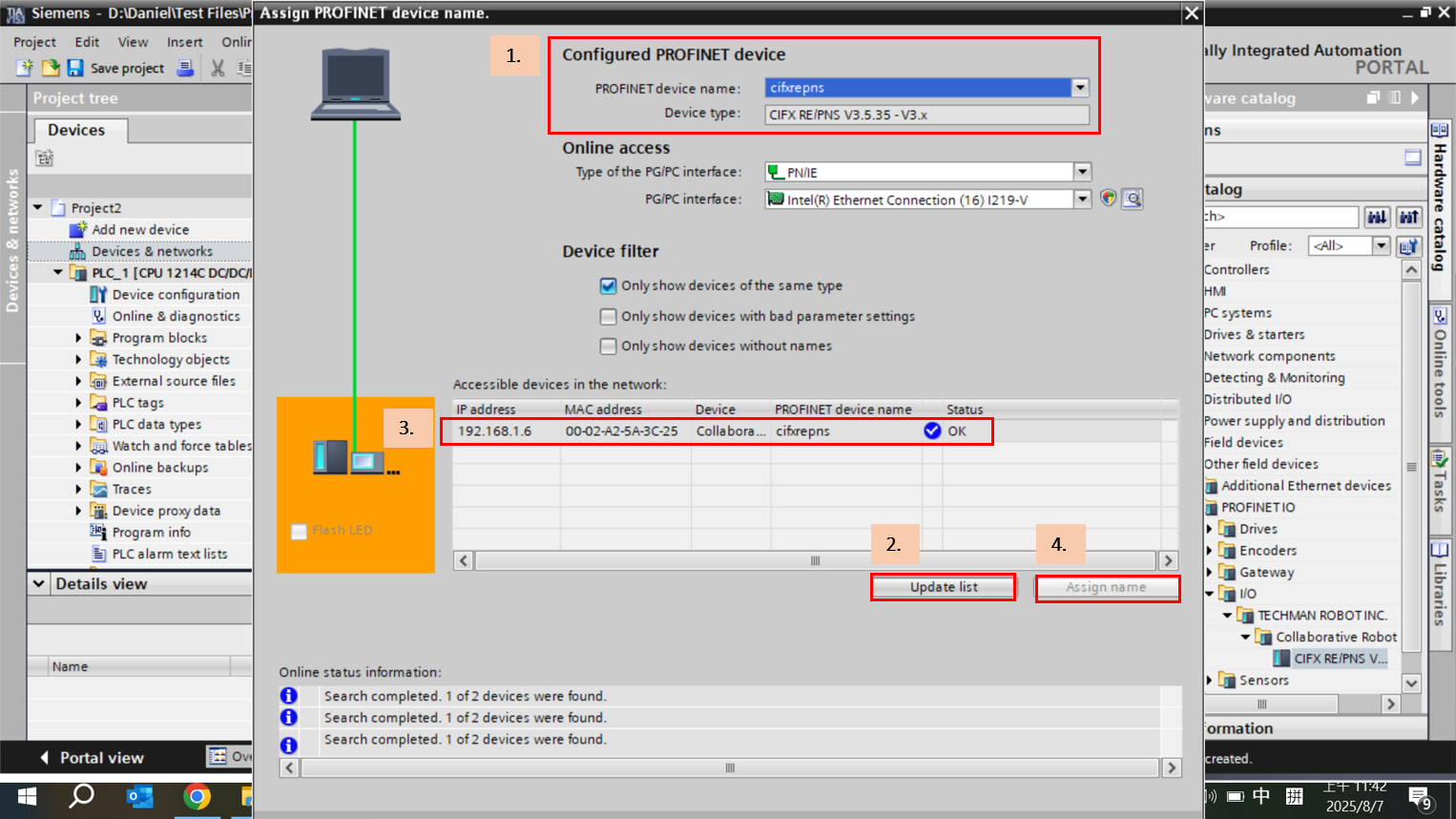Click the laptop PG/PC image

tap(355, 83)
